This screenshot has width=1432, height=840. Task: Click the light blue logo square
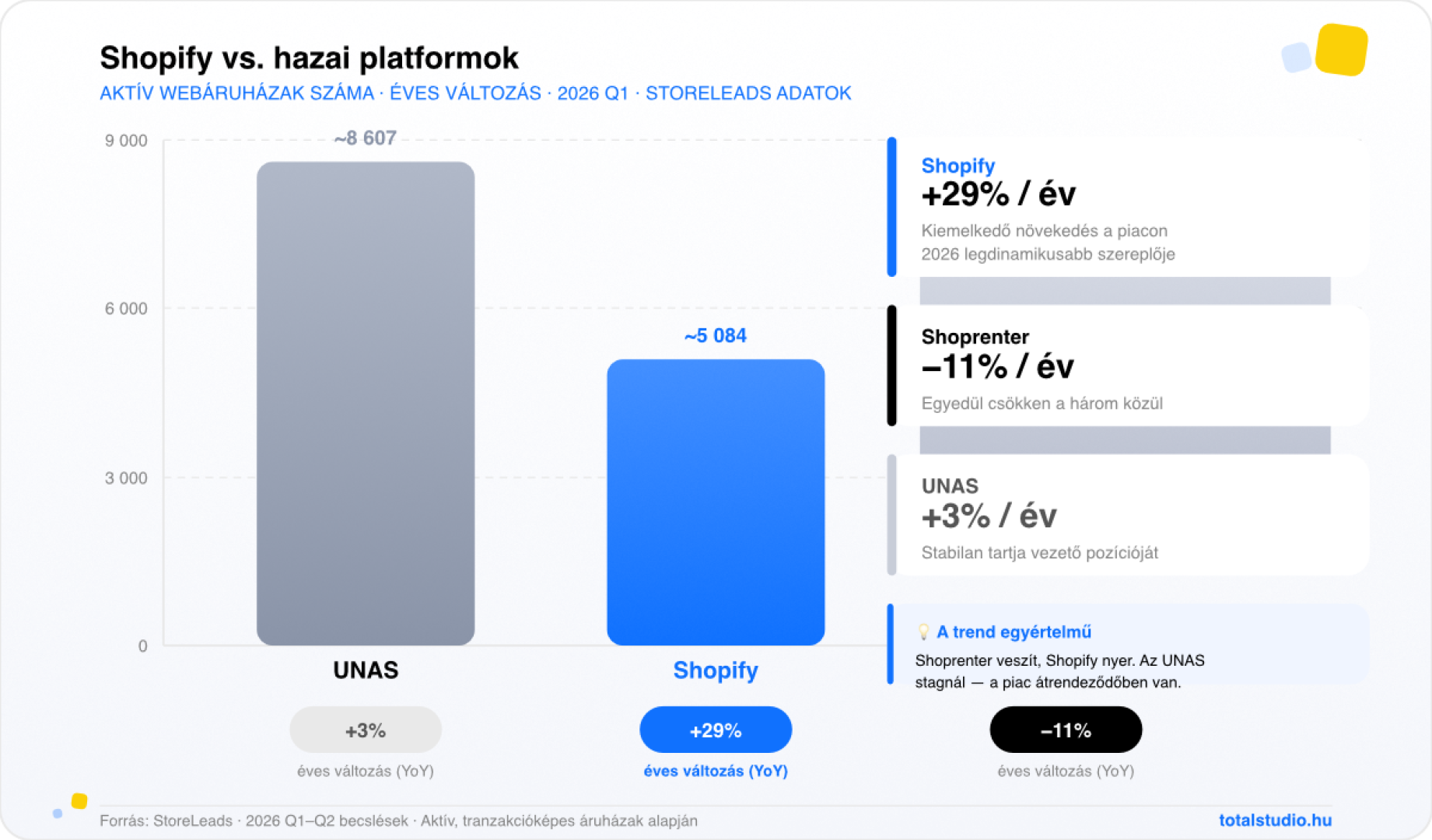(1296, 58)
